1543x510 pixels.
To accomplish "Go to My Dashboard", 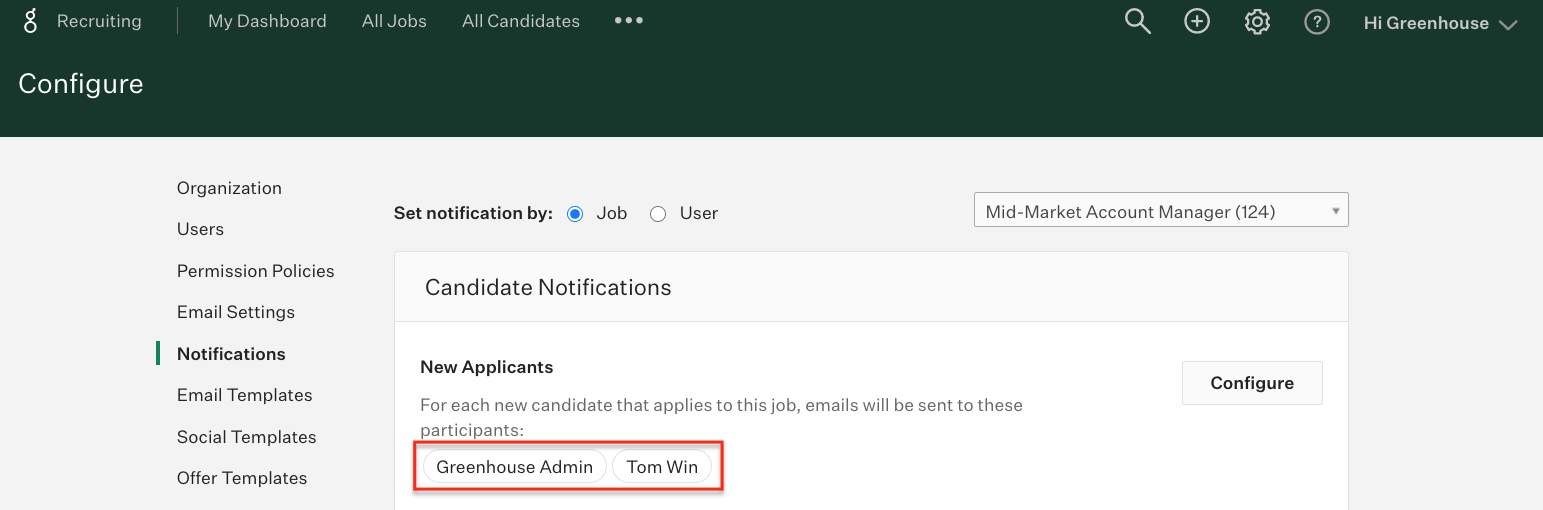I will click(x=267, y=21).
